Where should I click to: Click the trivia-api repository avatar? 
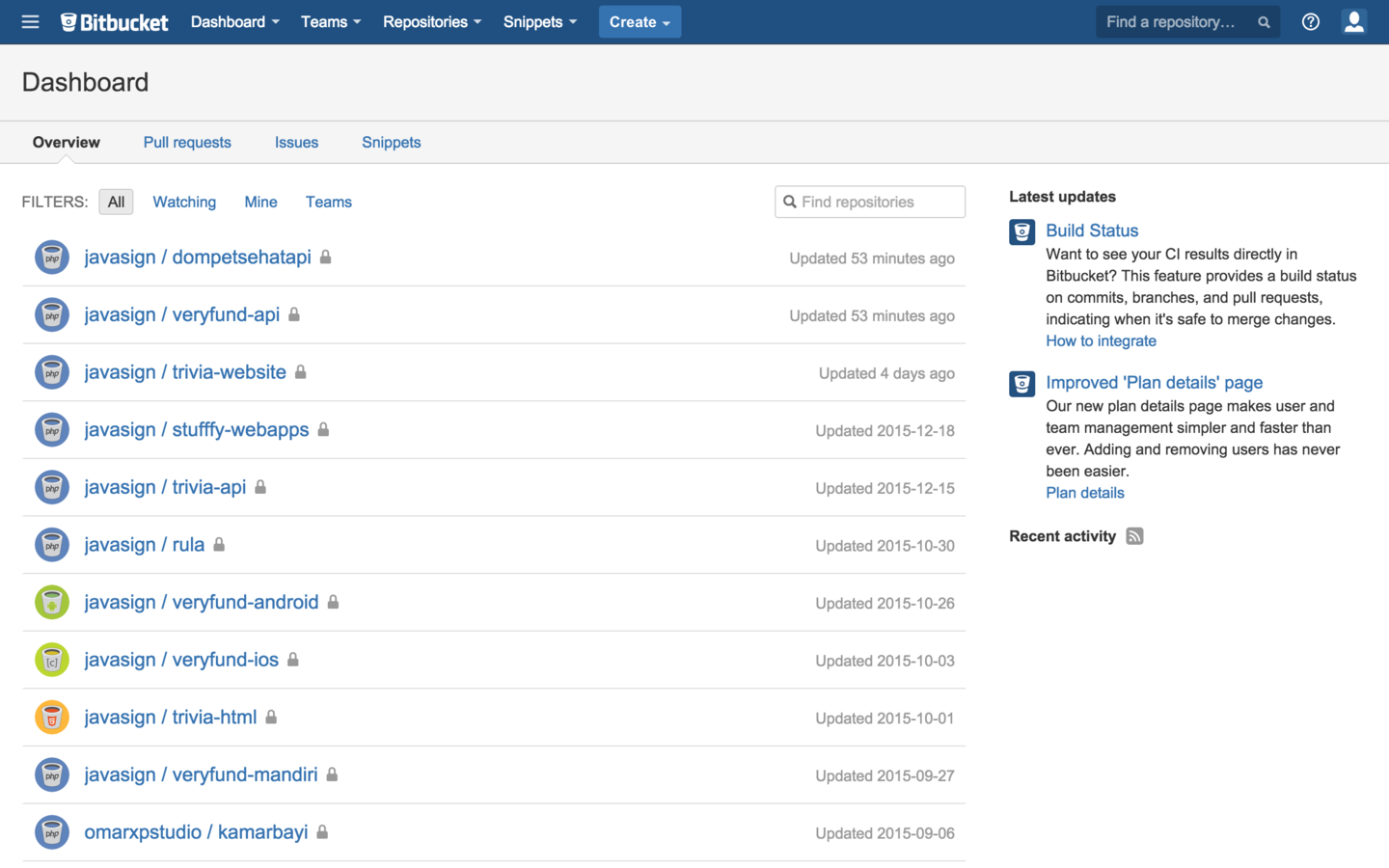[52, 487]
